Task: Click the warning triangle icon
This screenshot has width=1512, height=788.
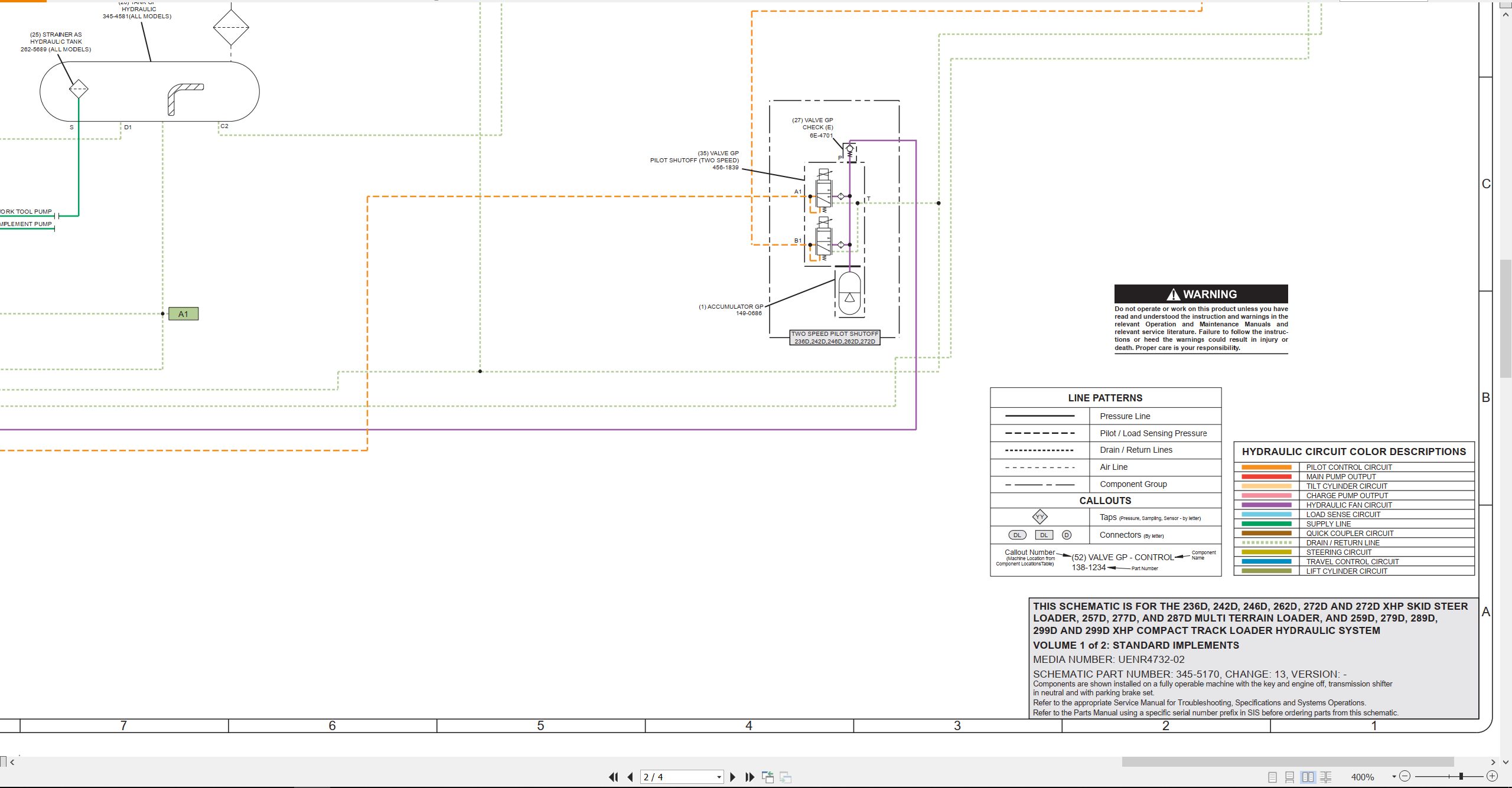Action: click(1174, 295)
